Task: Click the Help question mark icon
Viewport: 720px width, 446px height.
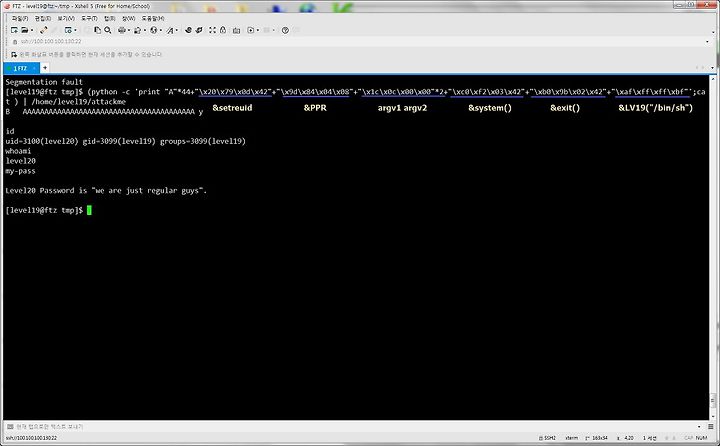Action: click(285, 30)
